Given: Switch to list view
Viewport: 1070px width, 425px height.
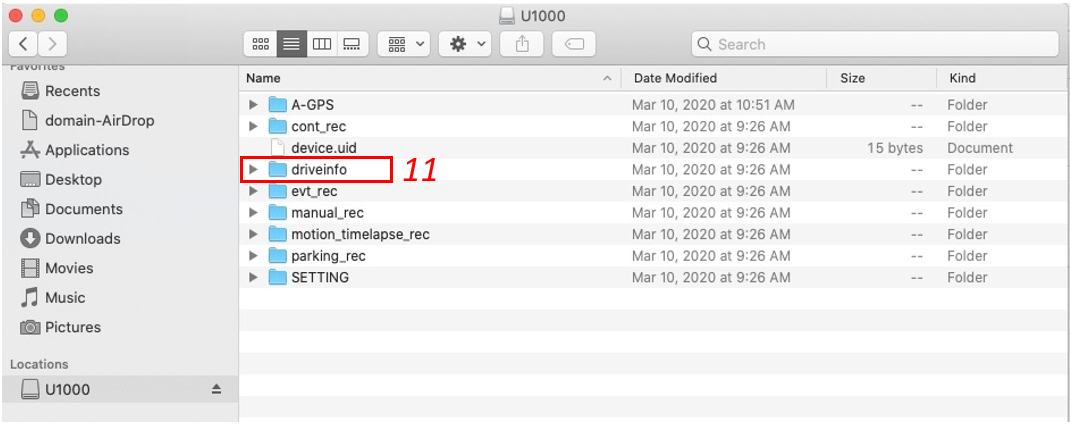Looking at the screenshot, I should (291, 44).
